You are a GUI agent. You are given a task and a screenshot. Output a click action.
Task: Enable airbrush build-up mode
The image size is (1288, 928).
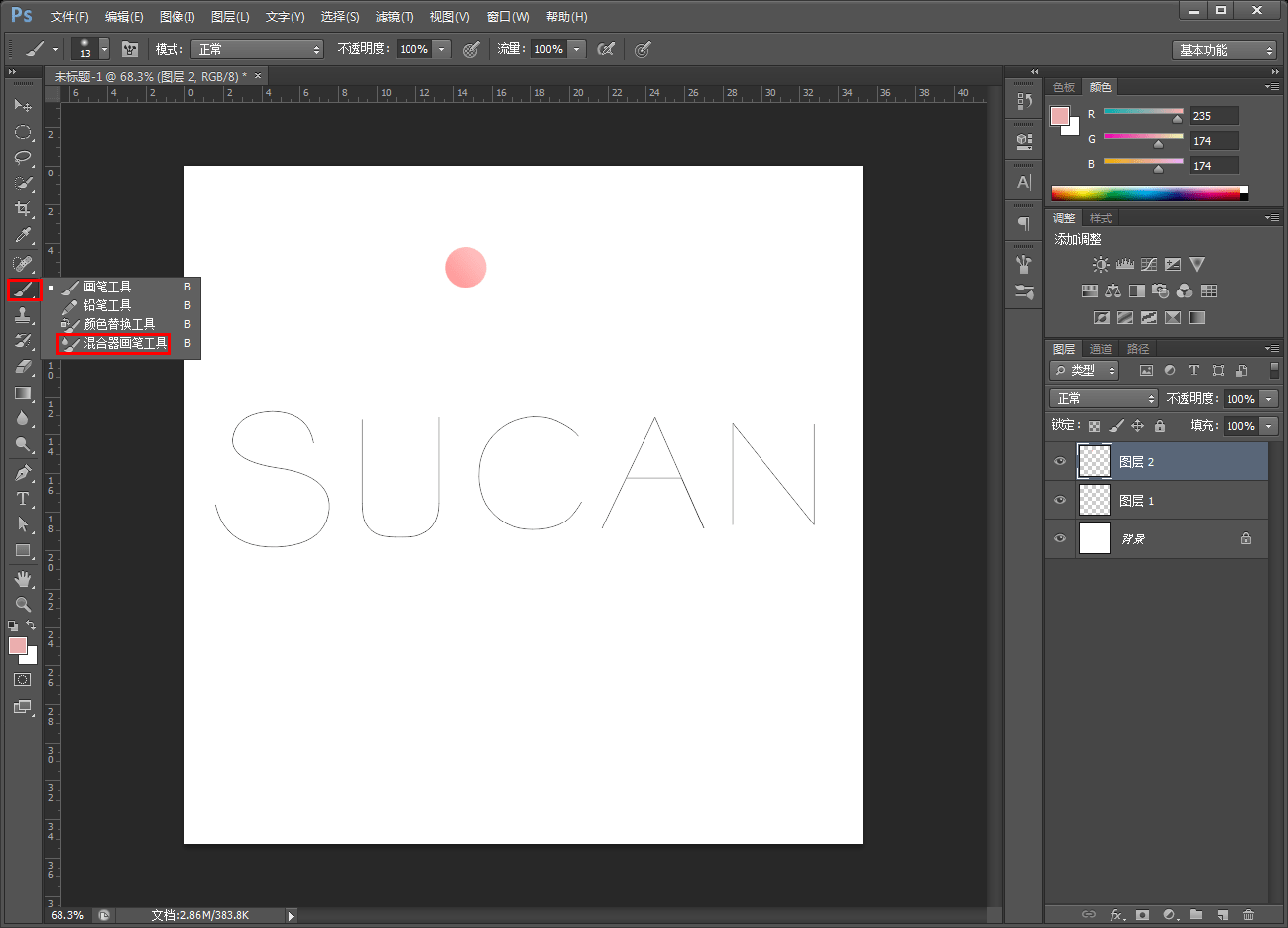click(x=606, y=49)
